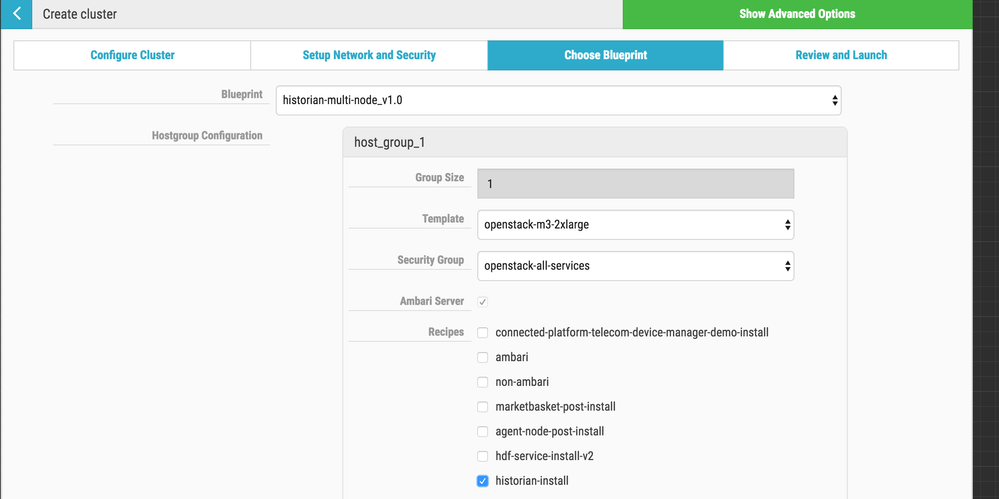Click the Create cluster title
999x499 pixels.
[79, 14]
